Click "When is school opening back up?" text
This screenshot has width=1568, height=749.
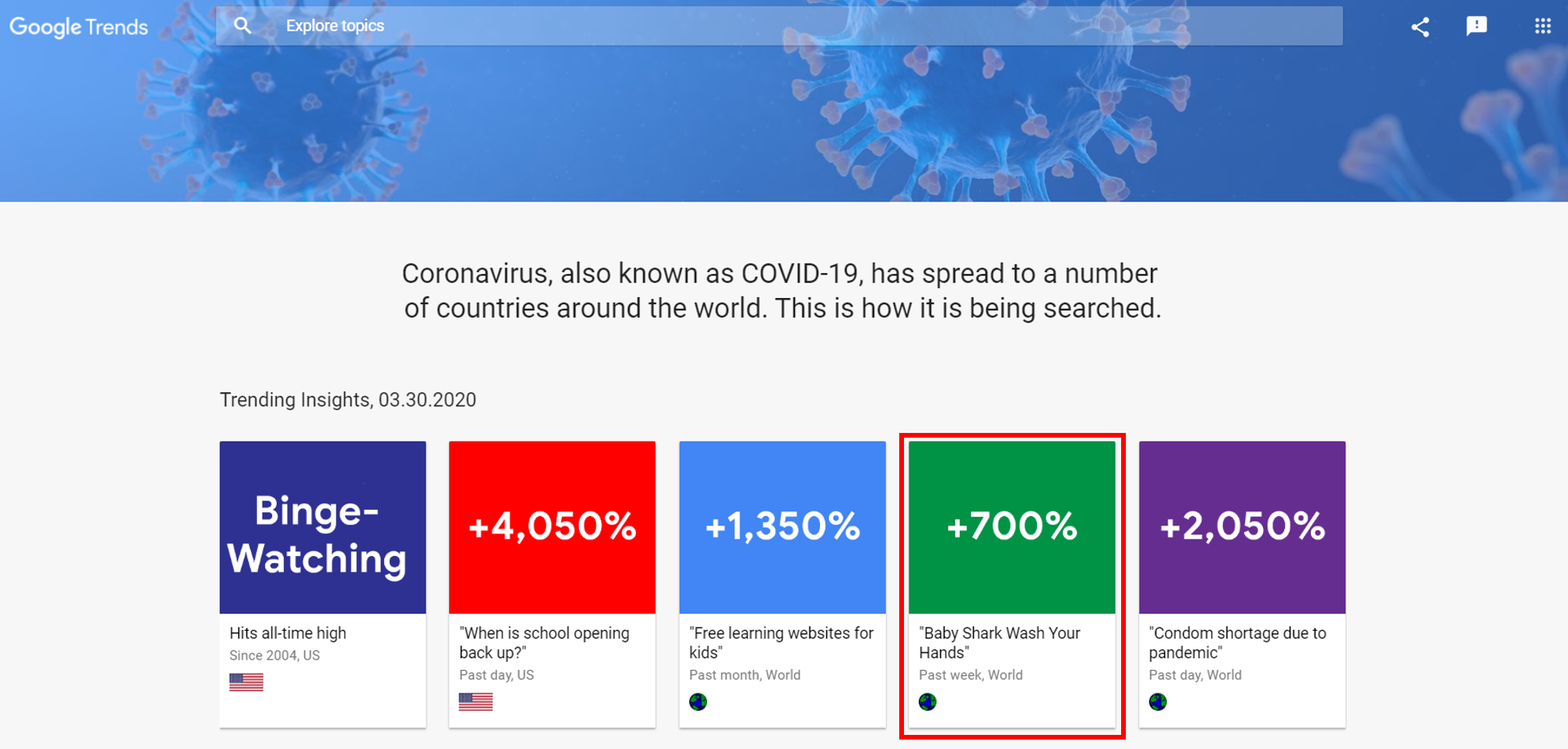544,642
